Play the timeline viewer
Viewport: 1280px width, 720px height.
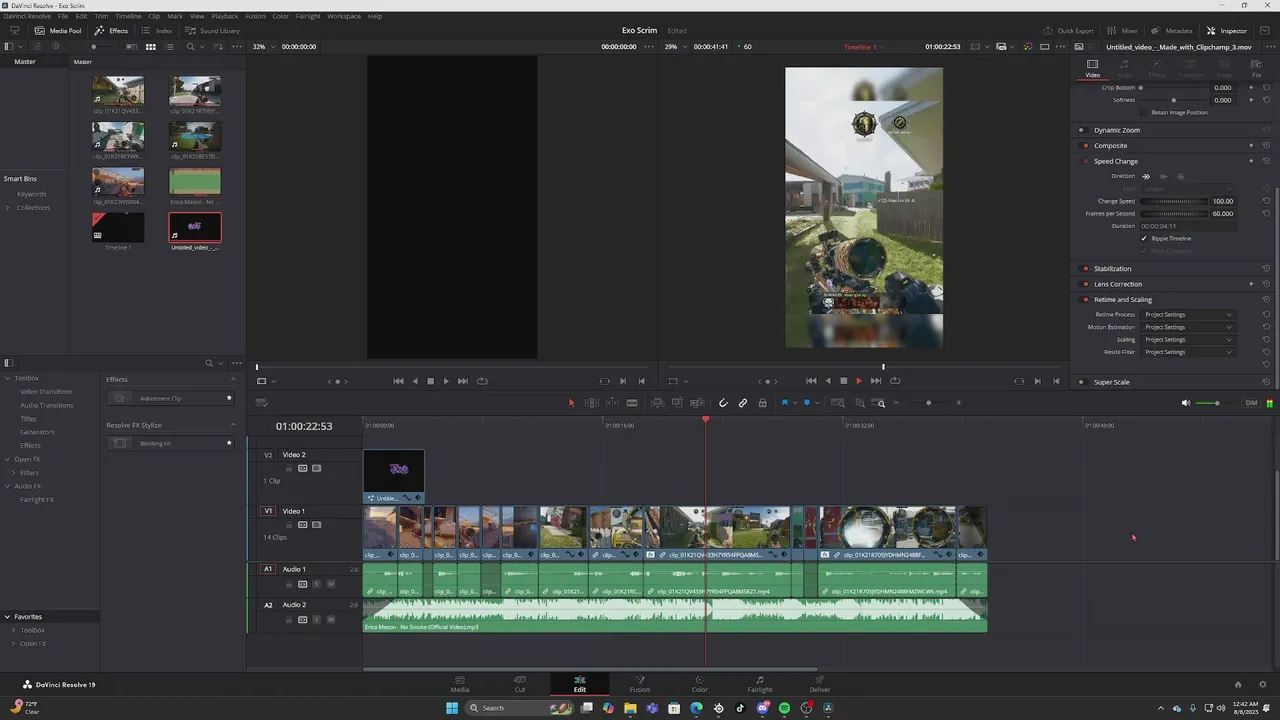[x=859, y=381]
